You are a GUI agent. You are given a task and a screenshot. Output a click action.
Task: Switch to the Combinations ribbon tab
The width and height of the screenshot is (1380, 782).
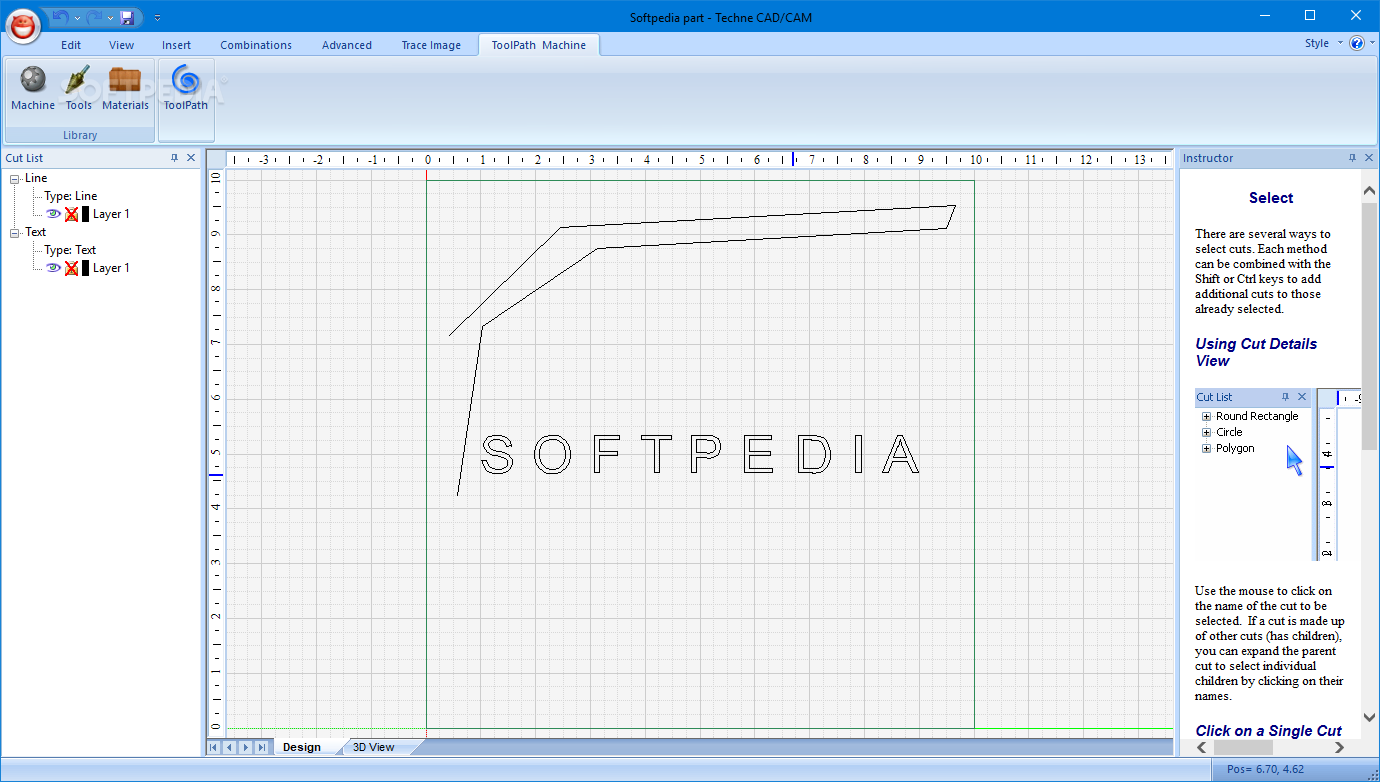pyautogui.click(x=256, y=45)
